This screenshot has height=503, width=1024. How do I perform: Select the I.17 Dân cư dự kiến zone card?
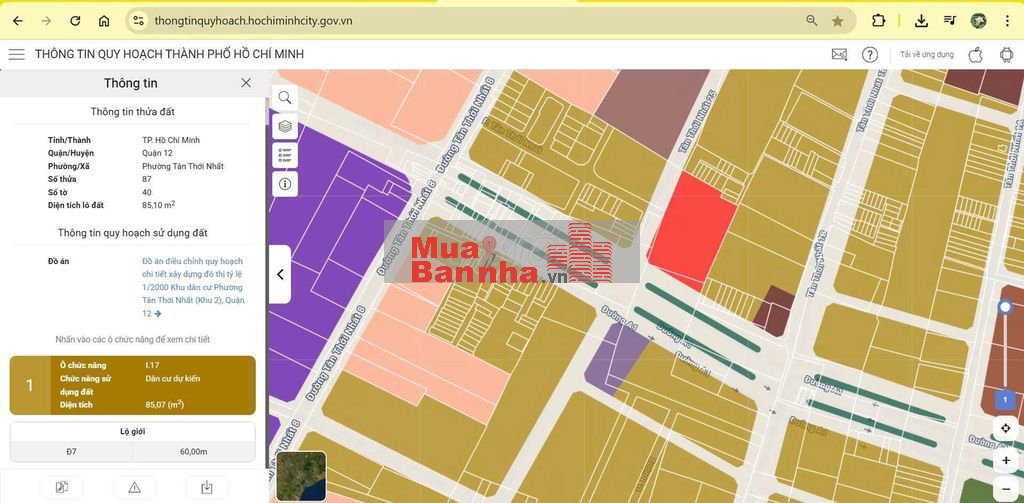(133, 385)
